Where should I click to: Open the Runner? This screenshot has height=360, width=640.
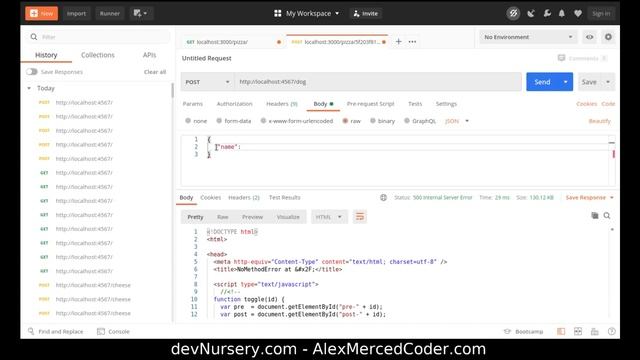(x=110, y=13)
